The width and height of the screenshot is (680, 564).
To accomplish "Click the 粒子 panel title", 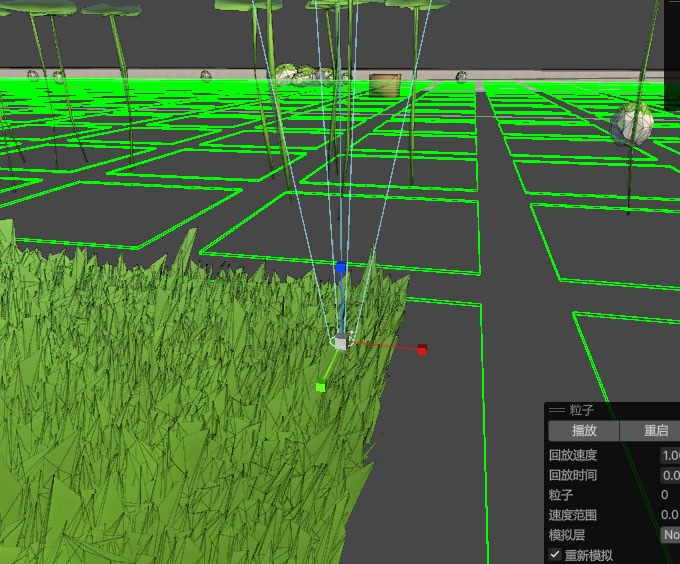I will (x=582, y=410).
